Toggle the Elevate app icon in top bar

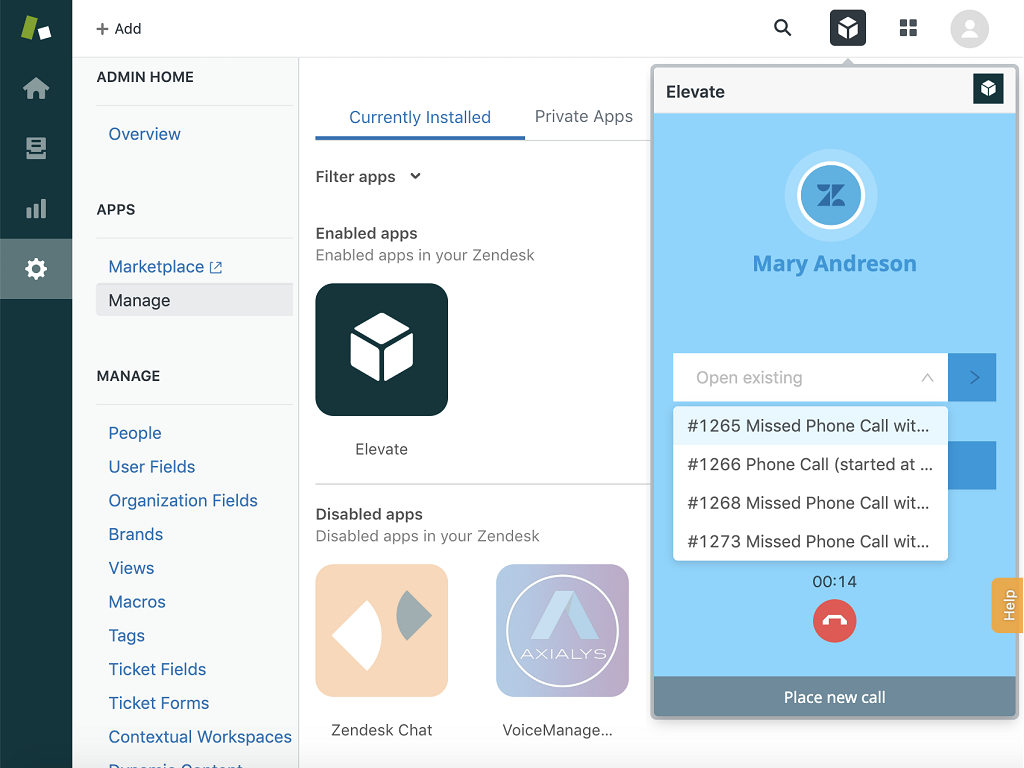pyautogui.click(x=848, y=28)
